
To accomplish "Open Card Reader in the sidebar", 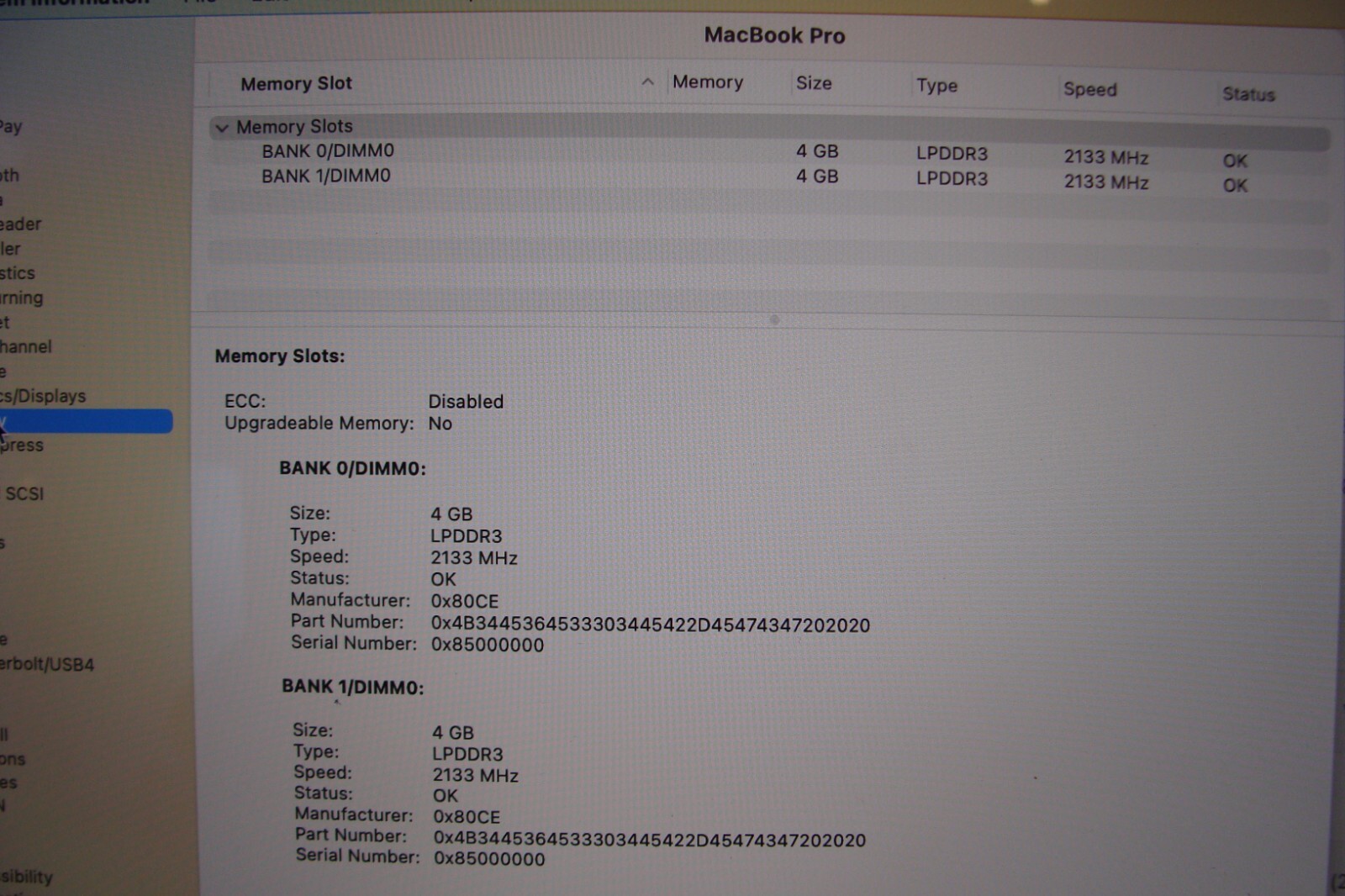I will [21, 224].
